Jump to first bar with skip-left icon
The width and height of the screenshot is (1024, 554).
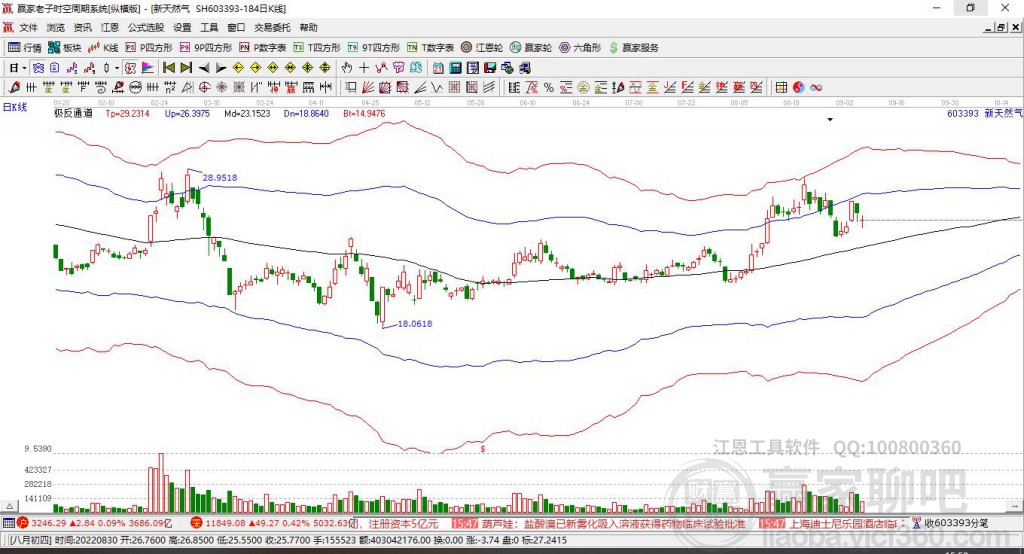[x=168, y=68]
